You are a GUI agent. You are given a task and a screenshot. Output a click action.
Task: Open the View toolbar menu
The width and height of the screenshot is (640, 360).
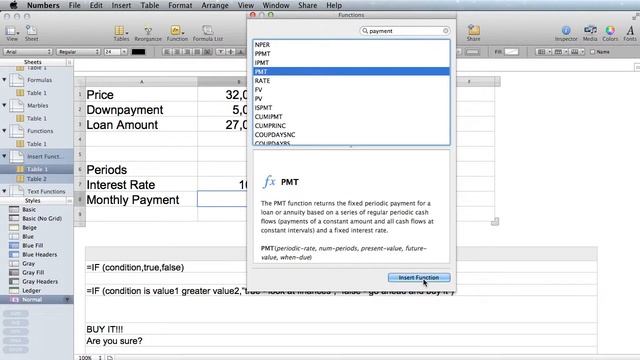(x=12, y=33)
